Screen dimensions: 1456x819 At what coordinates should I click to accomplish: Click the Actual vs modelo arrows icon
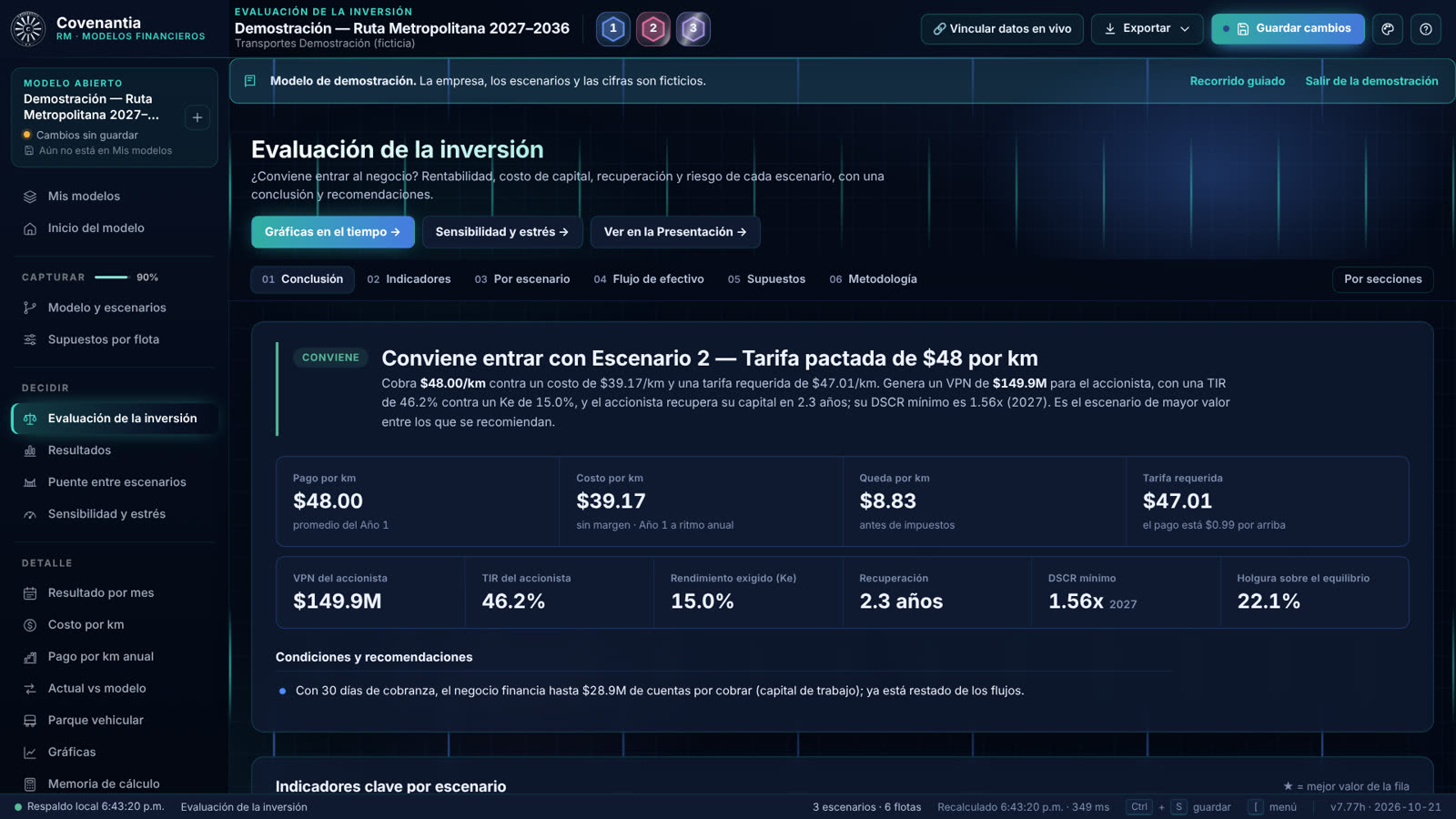tap(30, 689)
